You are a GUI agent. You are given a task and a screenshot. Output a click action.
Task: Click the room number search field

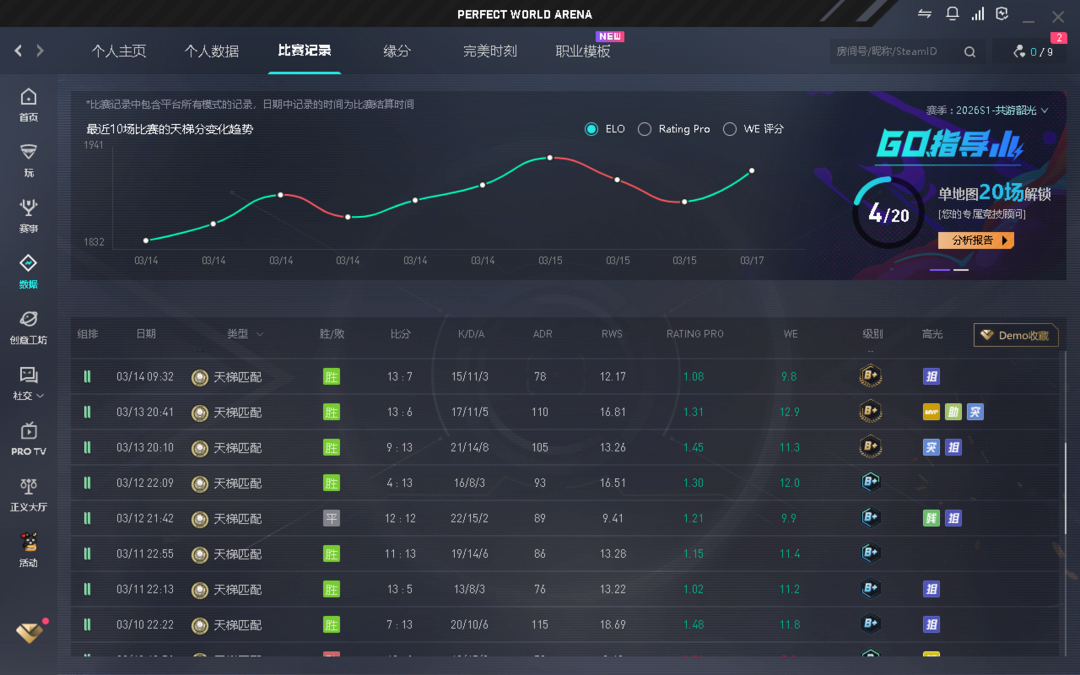click(892, 52)
